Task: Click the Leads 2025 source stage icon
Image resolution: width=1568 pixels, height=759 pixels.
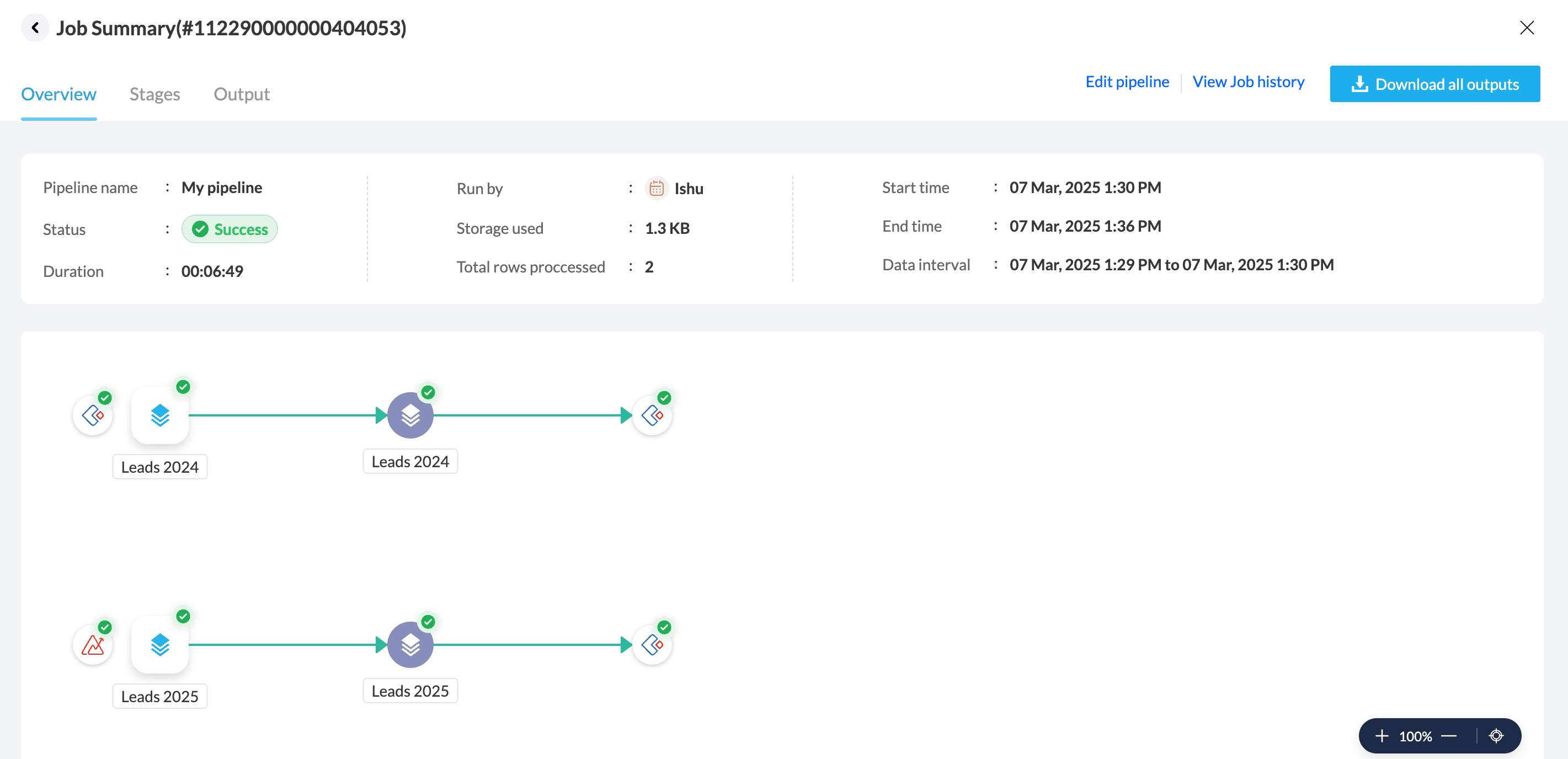Action: [160, 645]
